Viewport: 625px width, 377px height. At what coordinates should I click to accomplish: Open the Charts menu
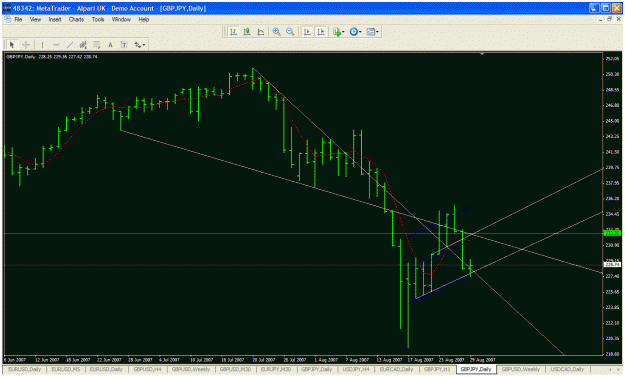coord(76,19)
